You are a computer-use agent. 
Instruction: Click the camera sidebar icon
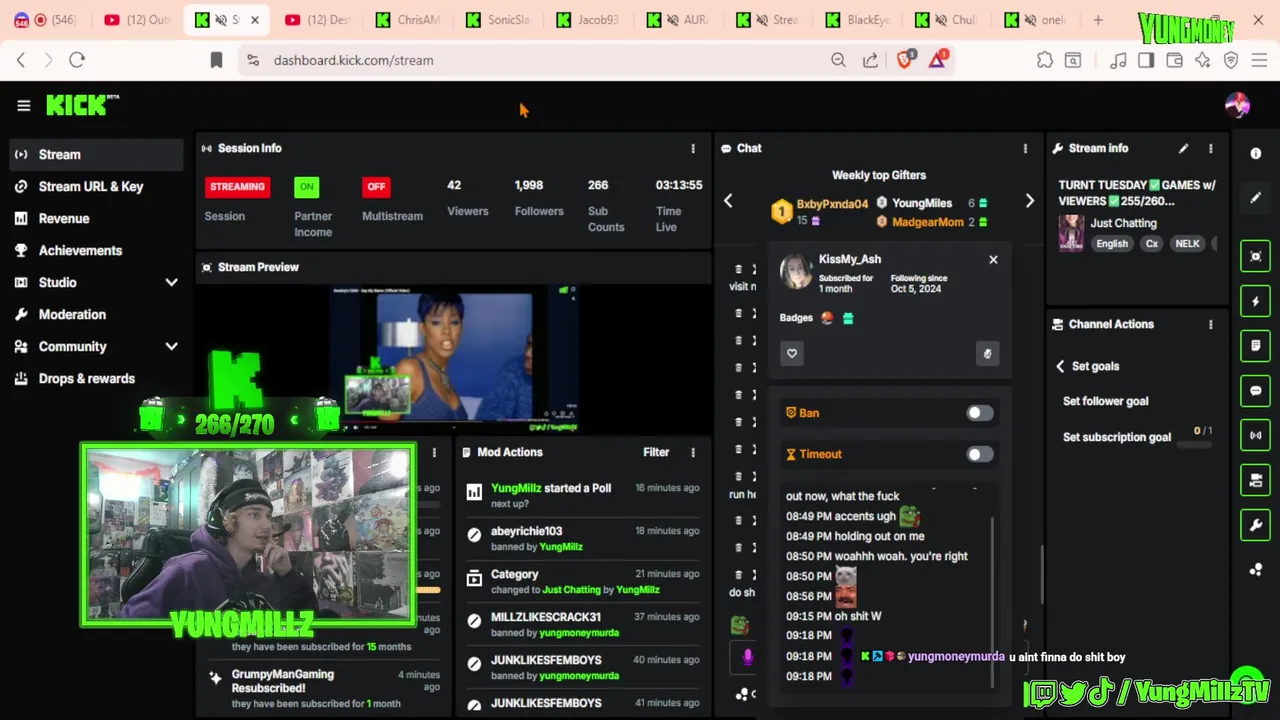[1256, 480]
